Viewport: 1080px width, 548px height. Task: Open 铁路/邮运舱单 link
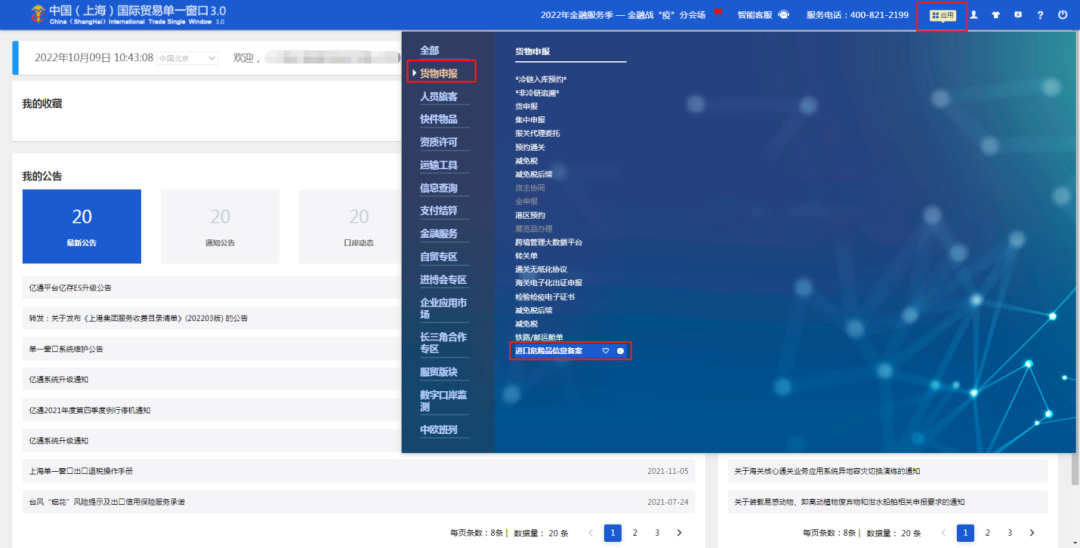coord(539,337)
